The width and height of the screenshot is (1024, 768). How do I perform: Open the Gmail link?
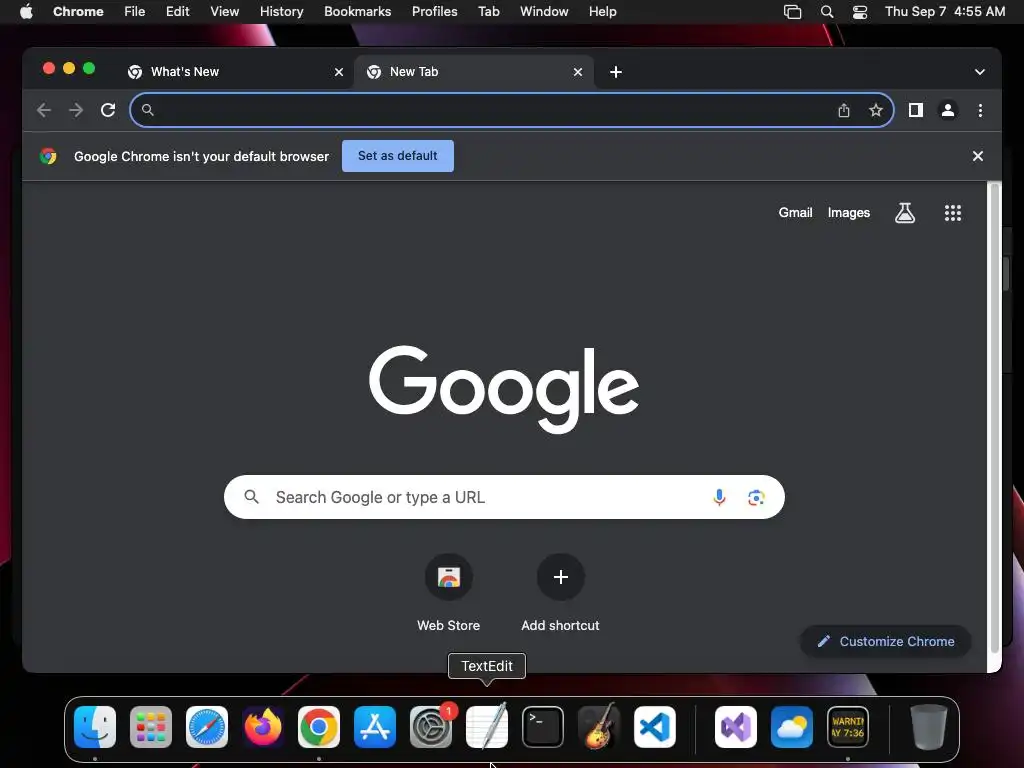pos(795,213)
